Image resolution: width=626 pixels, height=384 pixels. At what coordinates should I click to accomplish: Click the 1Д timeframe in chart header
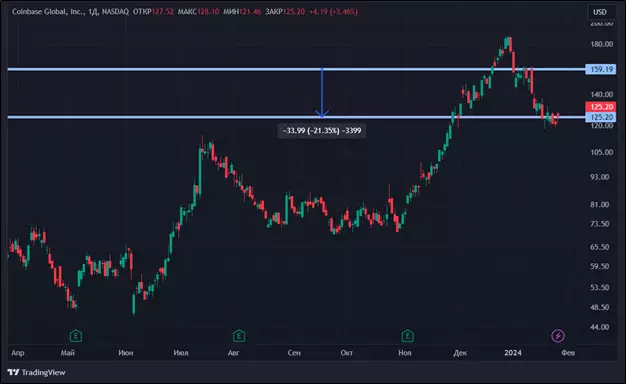coord(93,12)
